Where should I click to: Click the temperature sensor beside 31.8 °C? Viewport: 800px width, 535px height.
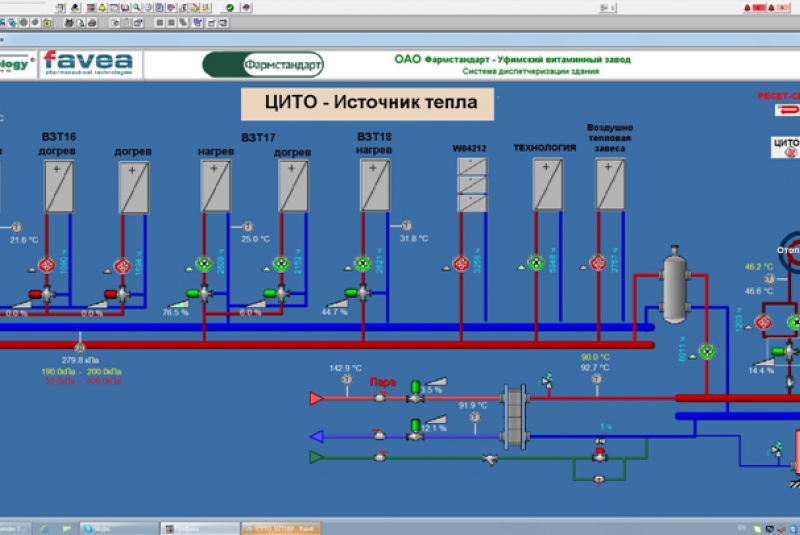click(407, 225)
